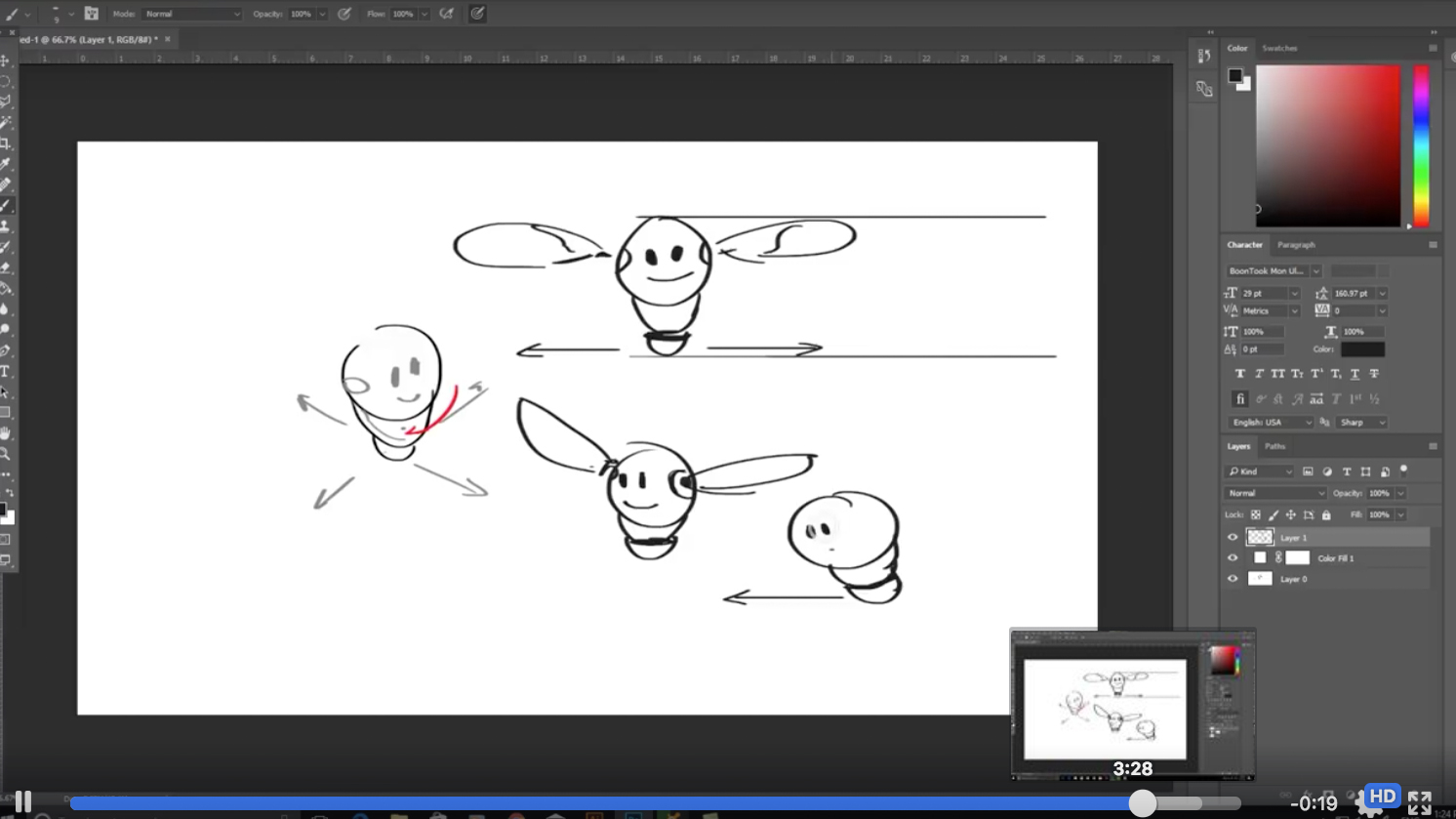Click the lock all layers padlock icon

click(x=1326, y=515)
